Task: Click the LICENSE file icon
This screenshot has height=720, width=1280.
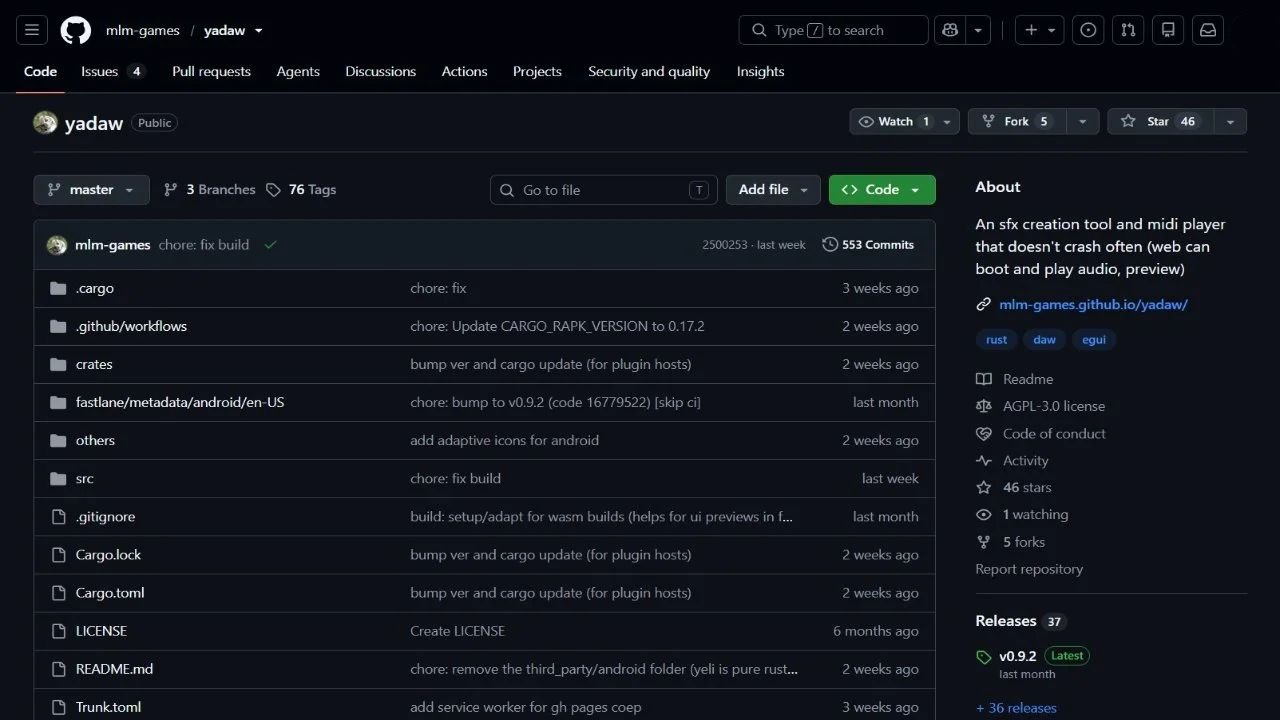Action: pyautogui.click(x=58, y=631)
